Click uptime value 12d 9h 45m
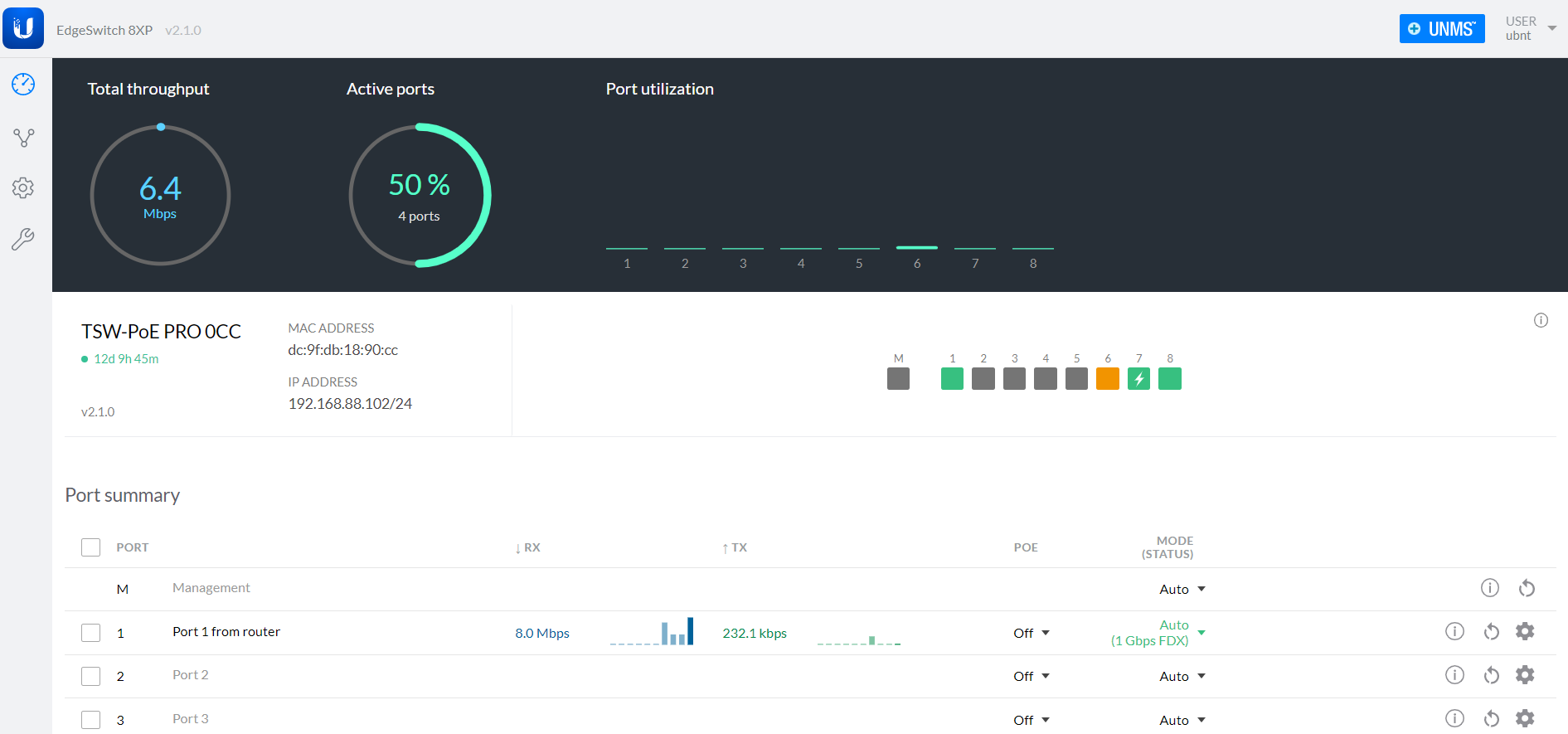 [x=126, y=359]
